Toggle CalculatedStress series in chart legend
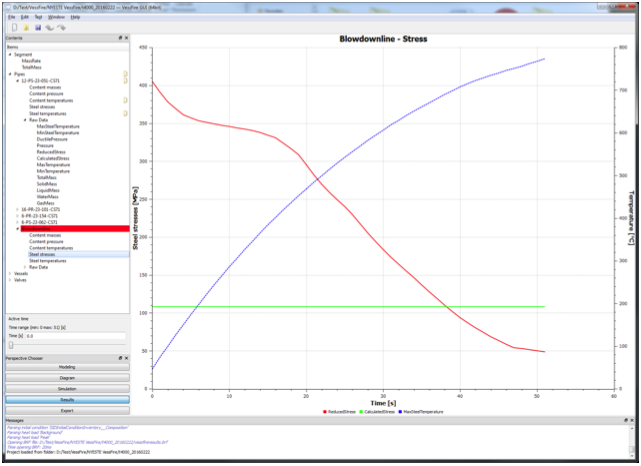Screen dimensions: 641x466 tap(377, 412)
